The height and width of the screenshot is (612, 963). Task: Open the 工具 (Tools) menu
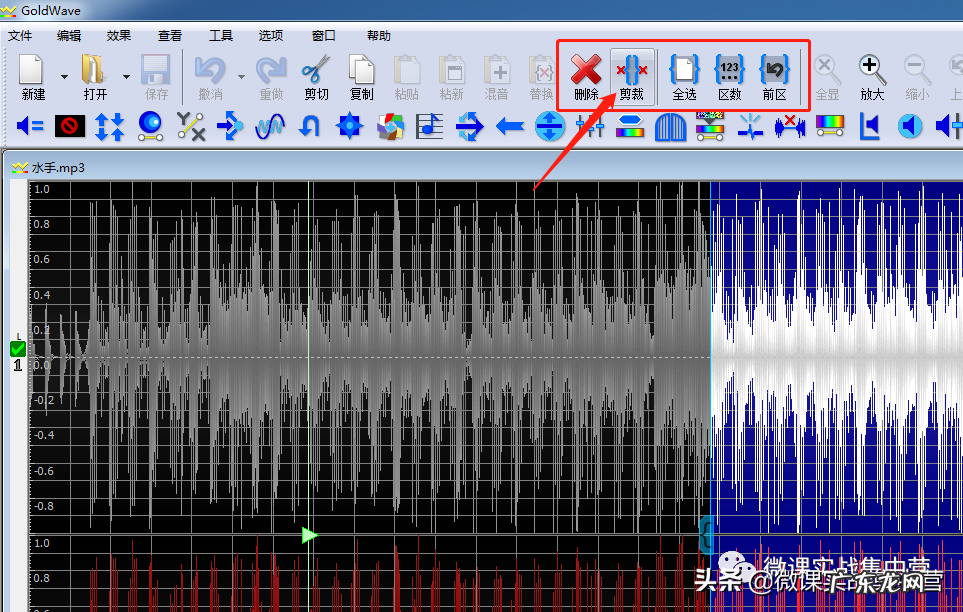[221, 36]
